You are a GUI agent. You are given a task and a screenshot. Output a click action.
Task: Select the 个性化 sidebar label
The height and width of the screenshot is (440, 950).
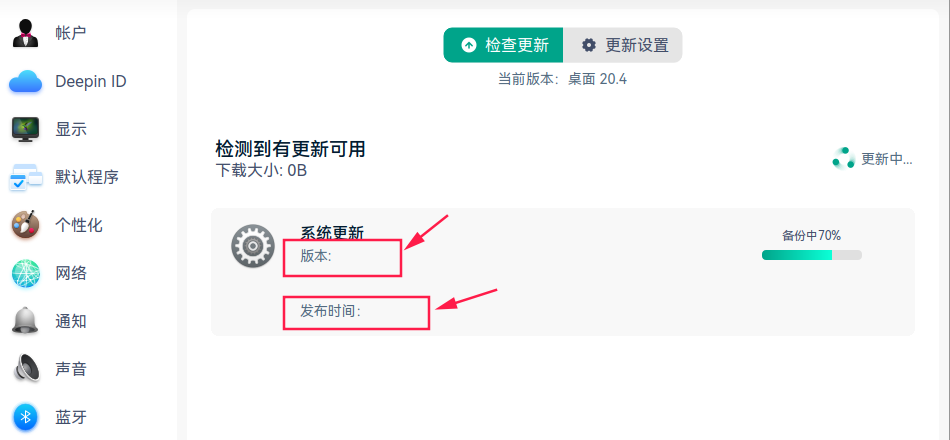79,225
